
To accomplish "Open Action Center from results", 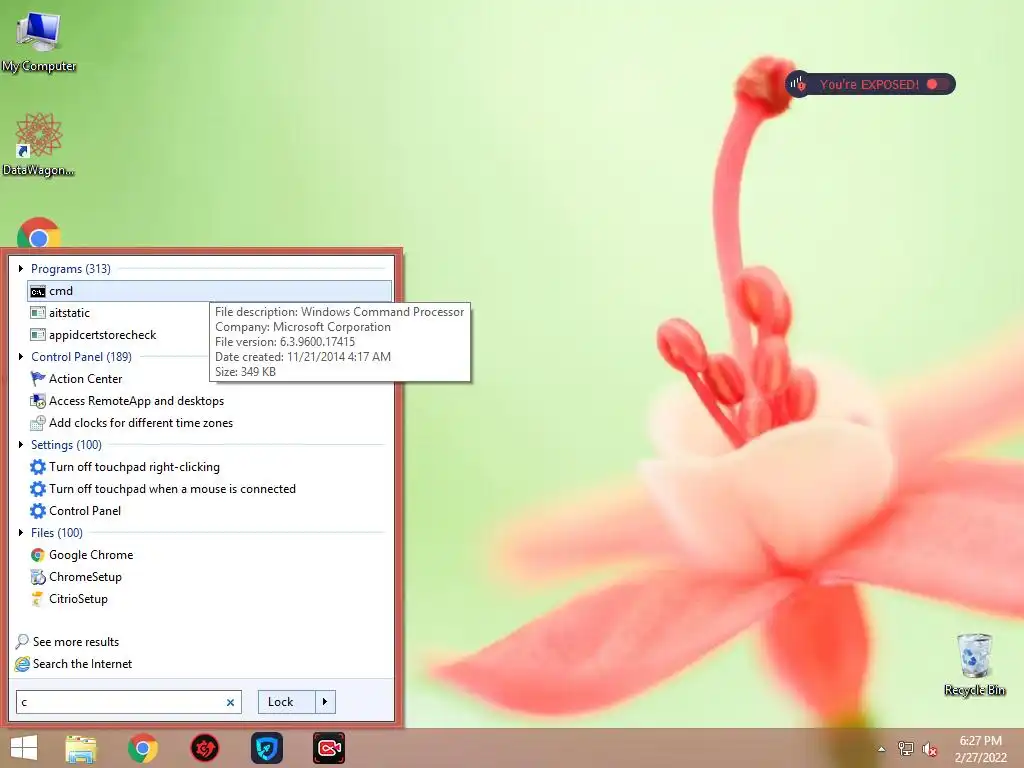I will pos(76,379).
